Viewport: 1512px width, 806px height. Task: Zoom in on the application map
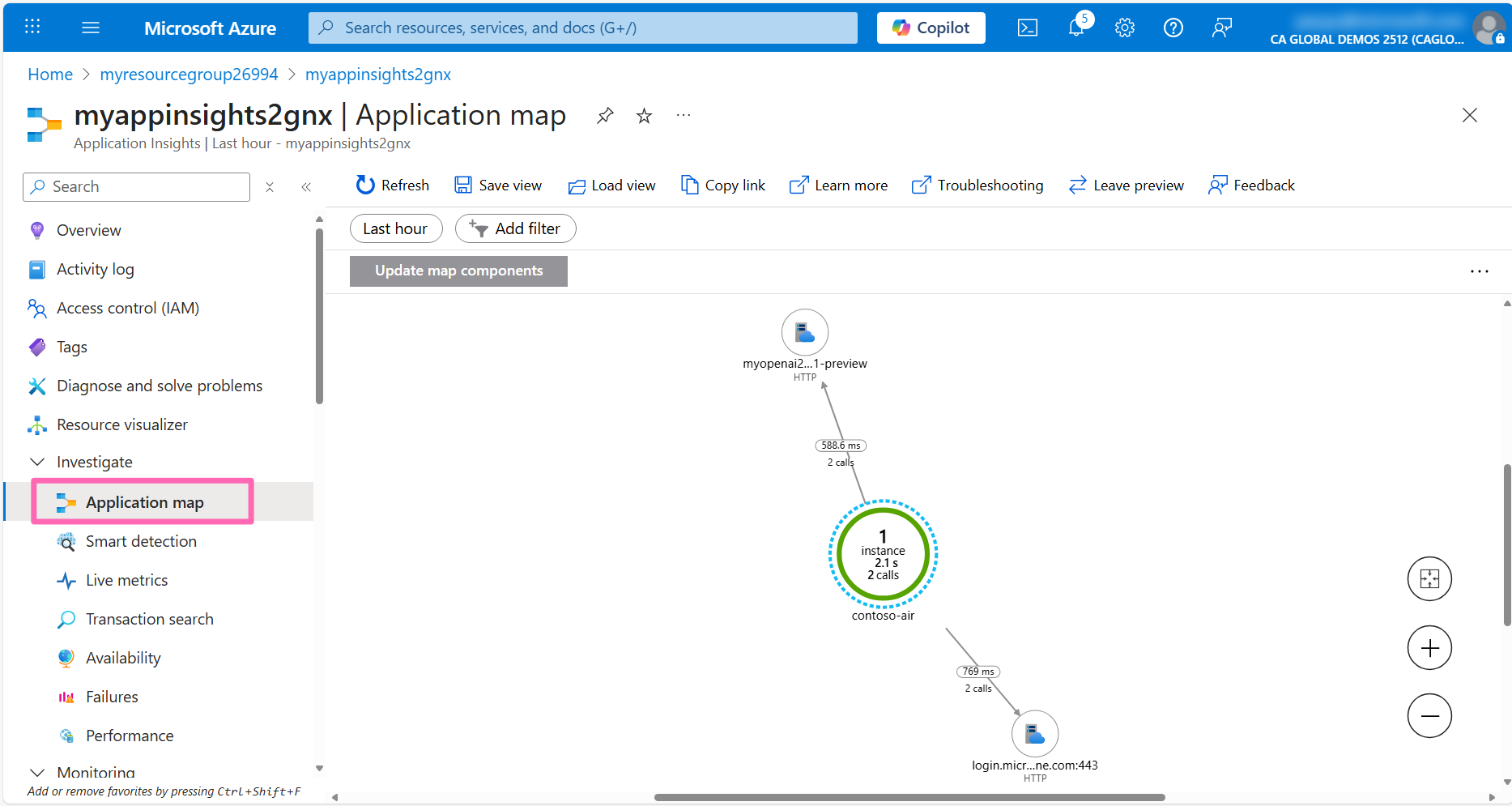click(x=1429, y=647)
